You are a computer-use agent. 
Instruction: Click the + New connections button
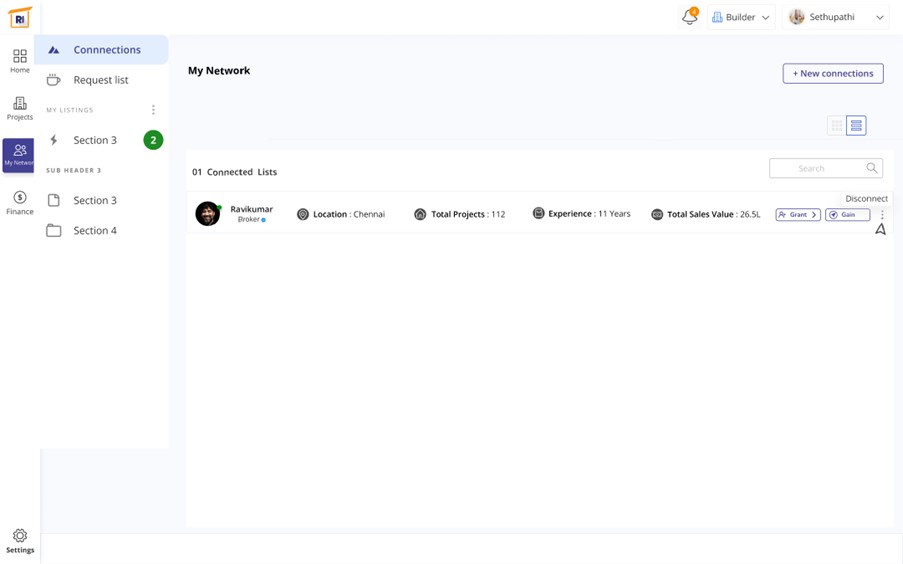tap(833, 74)
